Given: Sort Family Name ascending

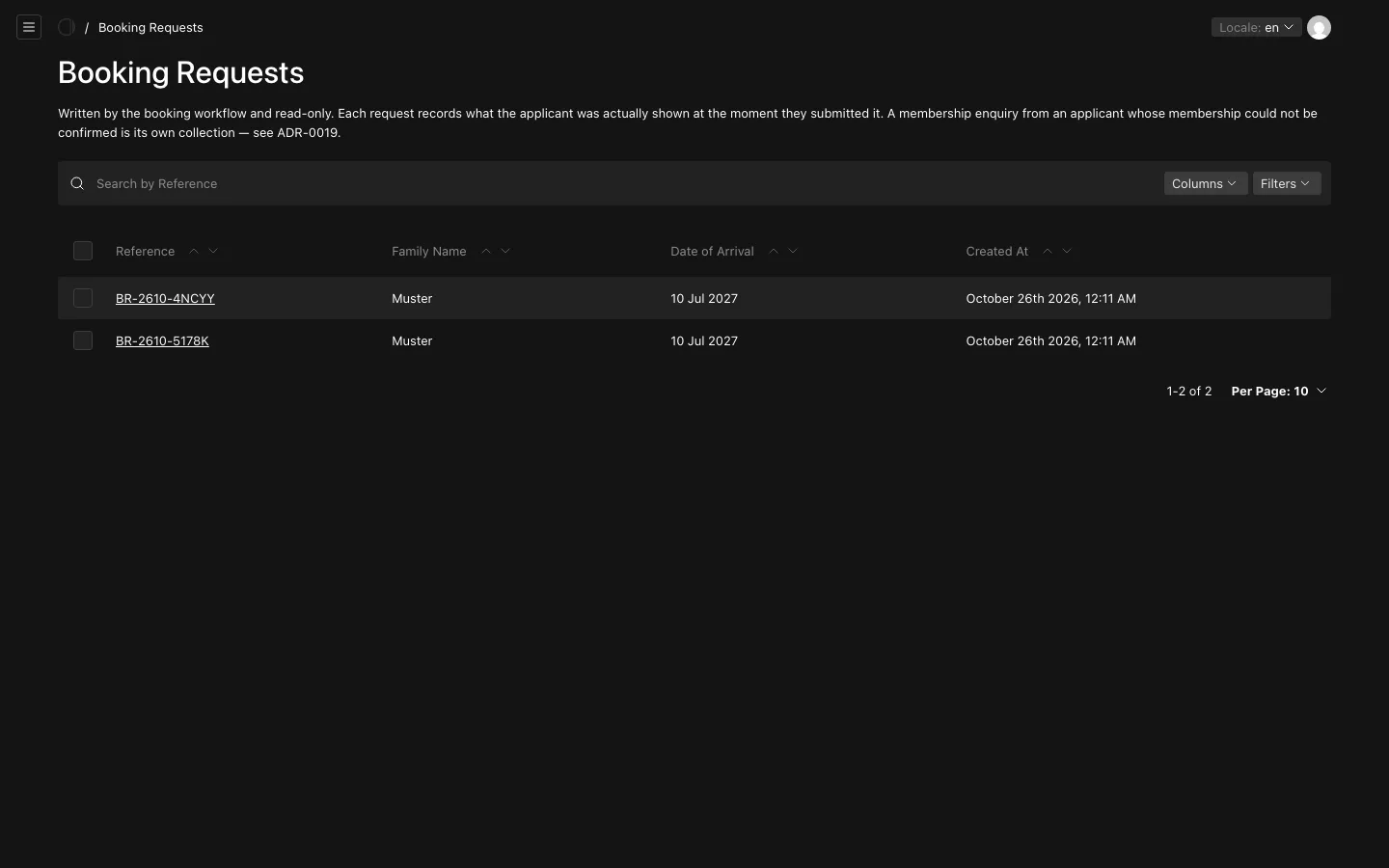Looking at the screenshot, I should pos(486,251).
